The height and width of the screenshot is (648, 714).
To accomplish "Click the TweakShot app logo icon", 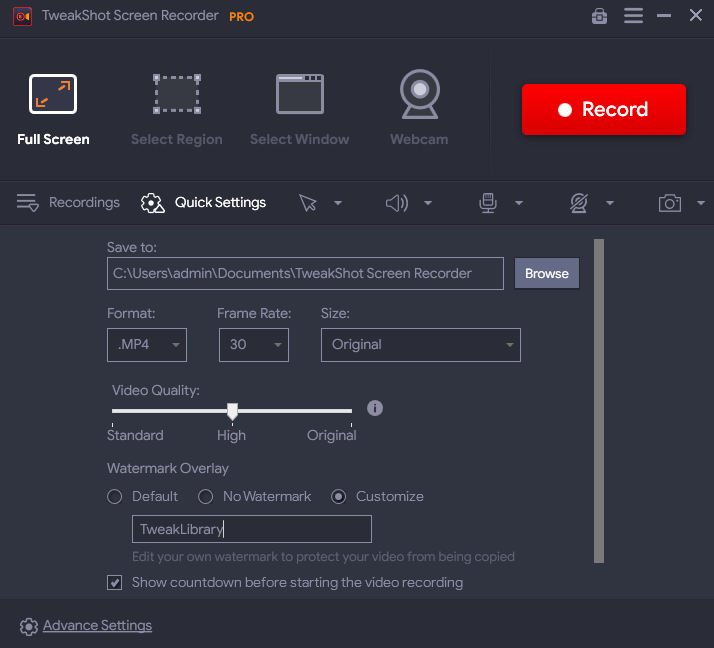I will [x=22, y=17].
